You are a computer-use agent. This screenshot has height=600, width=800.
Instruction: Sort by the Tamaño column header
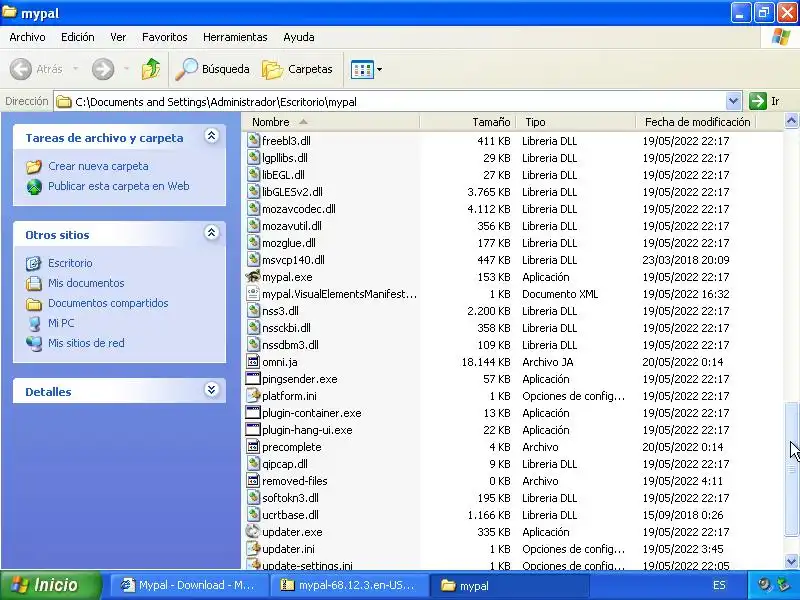point(467,122)
